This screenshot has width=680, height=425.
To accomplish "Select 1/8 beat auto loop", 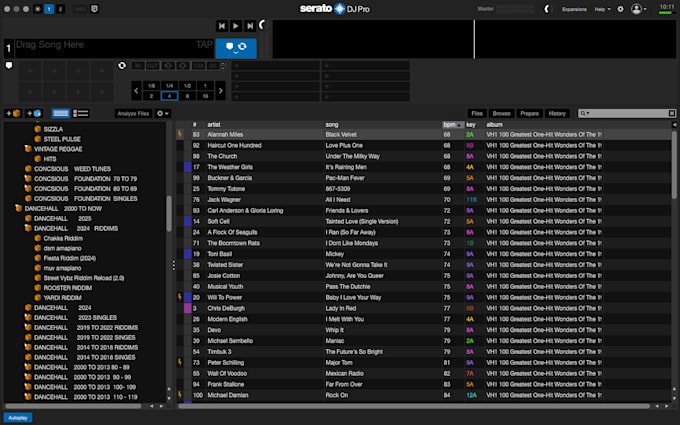I will 151,86.
